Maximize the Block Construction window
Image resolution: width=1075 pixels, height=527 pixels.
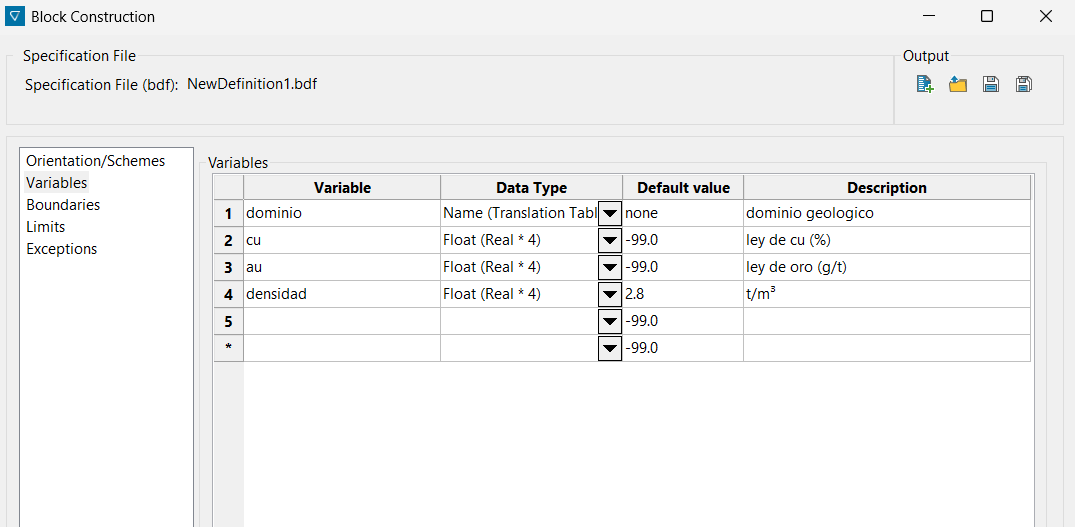(x=987, y=16)
